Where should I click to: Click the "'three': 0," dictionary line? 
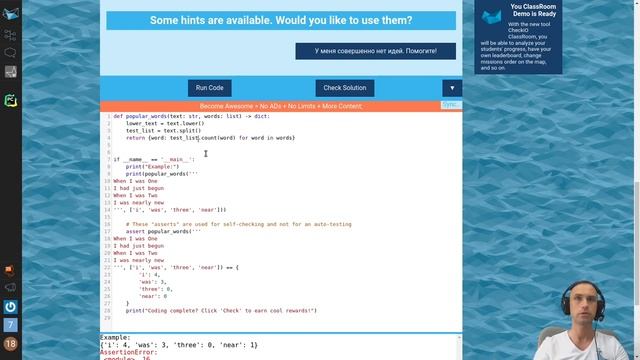(156, 289)
